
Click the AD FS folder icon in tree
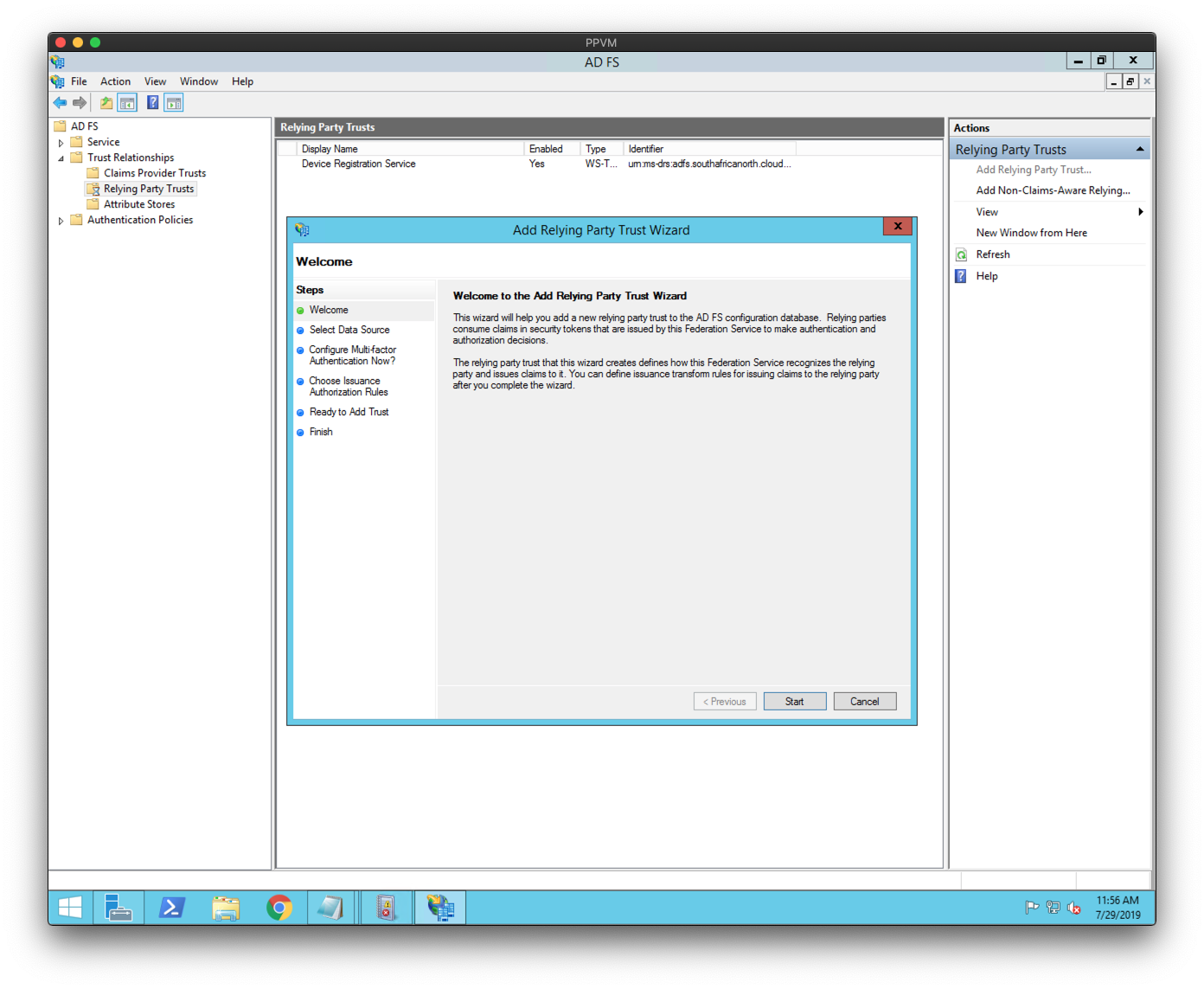click(x=60, y=126)
